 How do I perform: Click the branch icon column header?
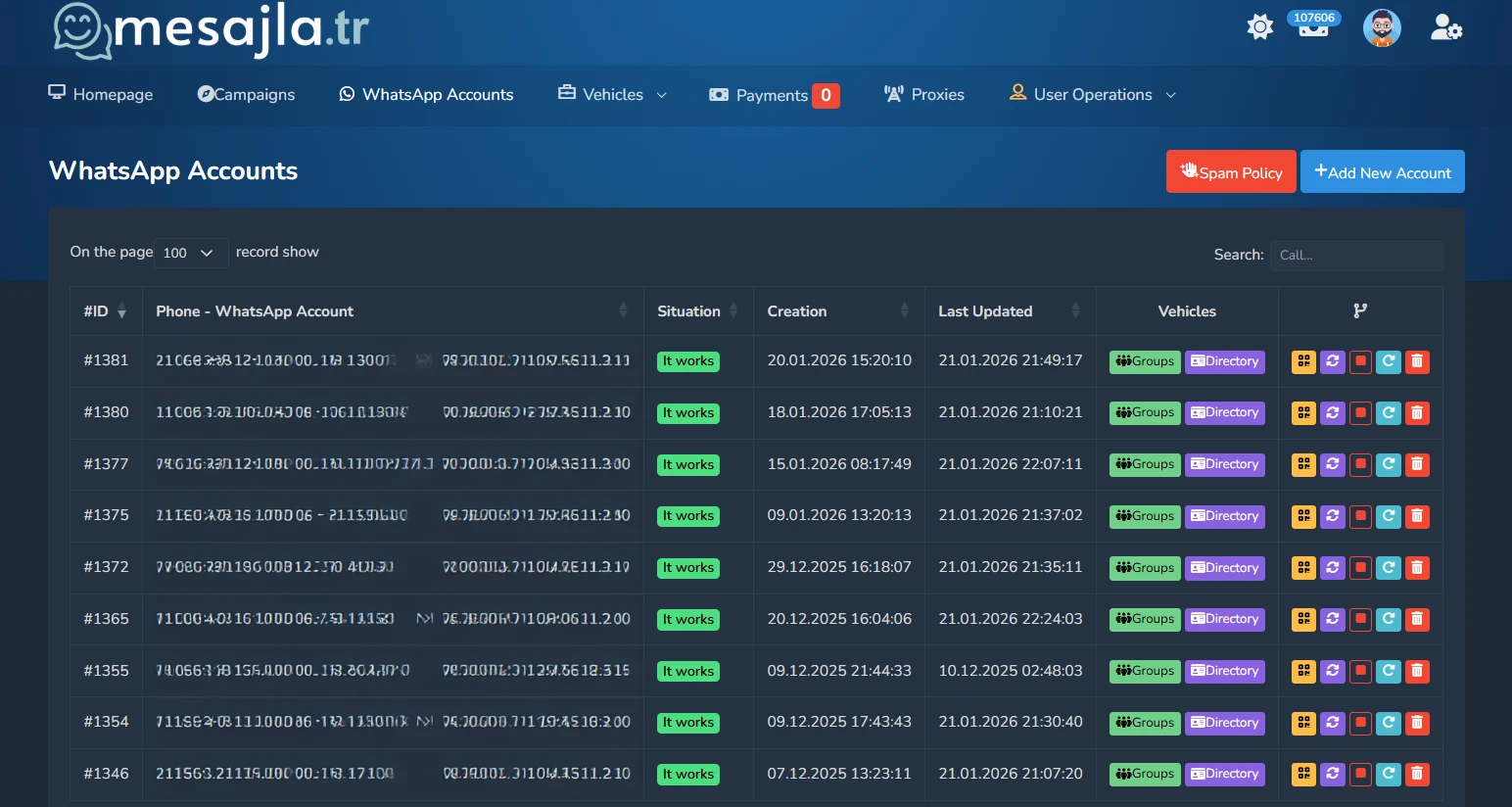pos(1359,311)
